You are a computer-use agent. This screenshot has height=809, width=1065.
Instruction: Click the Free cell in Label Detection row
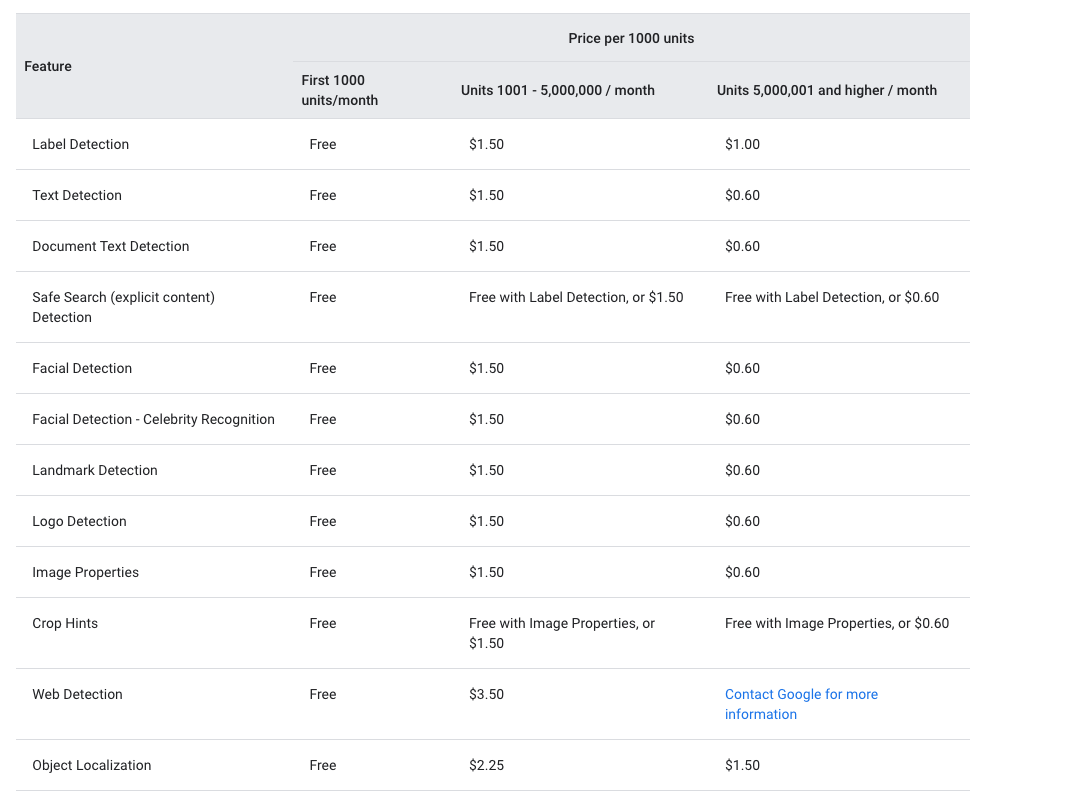click(x=323, y=144)
